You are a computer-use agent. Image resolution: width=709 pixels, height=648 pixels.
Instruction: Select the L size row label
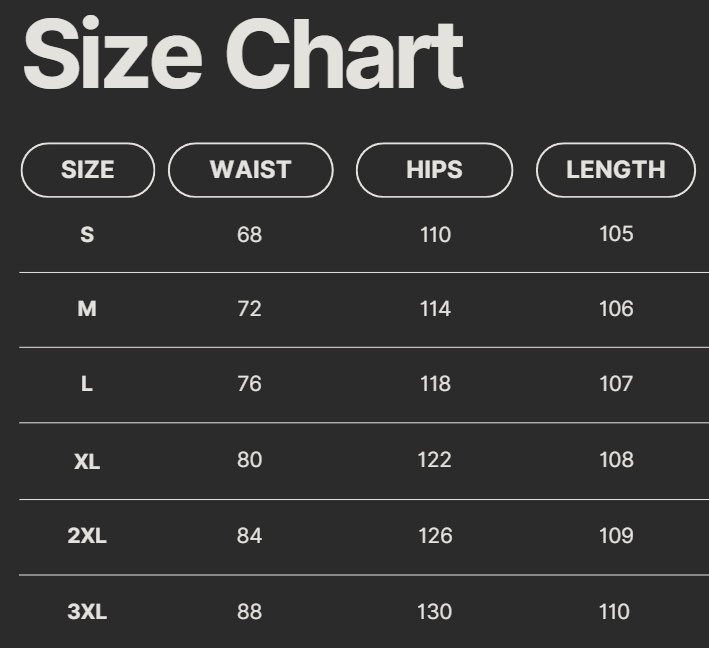(87, 384)
